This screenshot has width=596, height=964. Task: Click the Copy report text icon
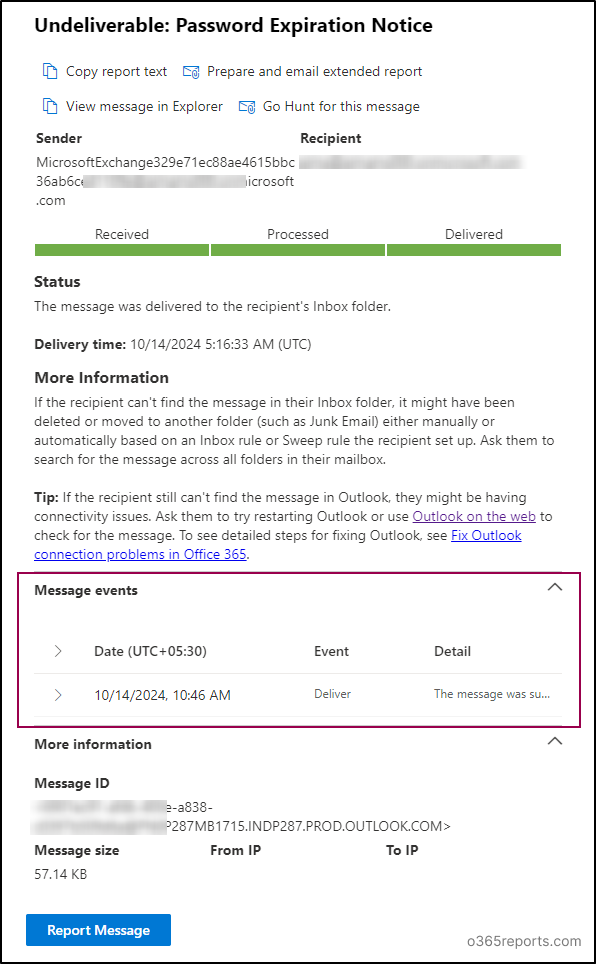tap(49, 71)
